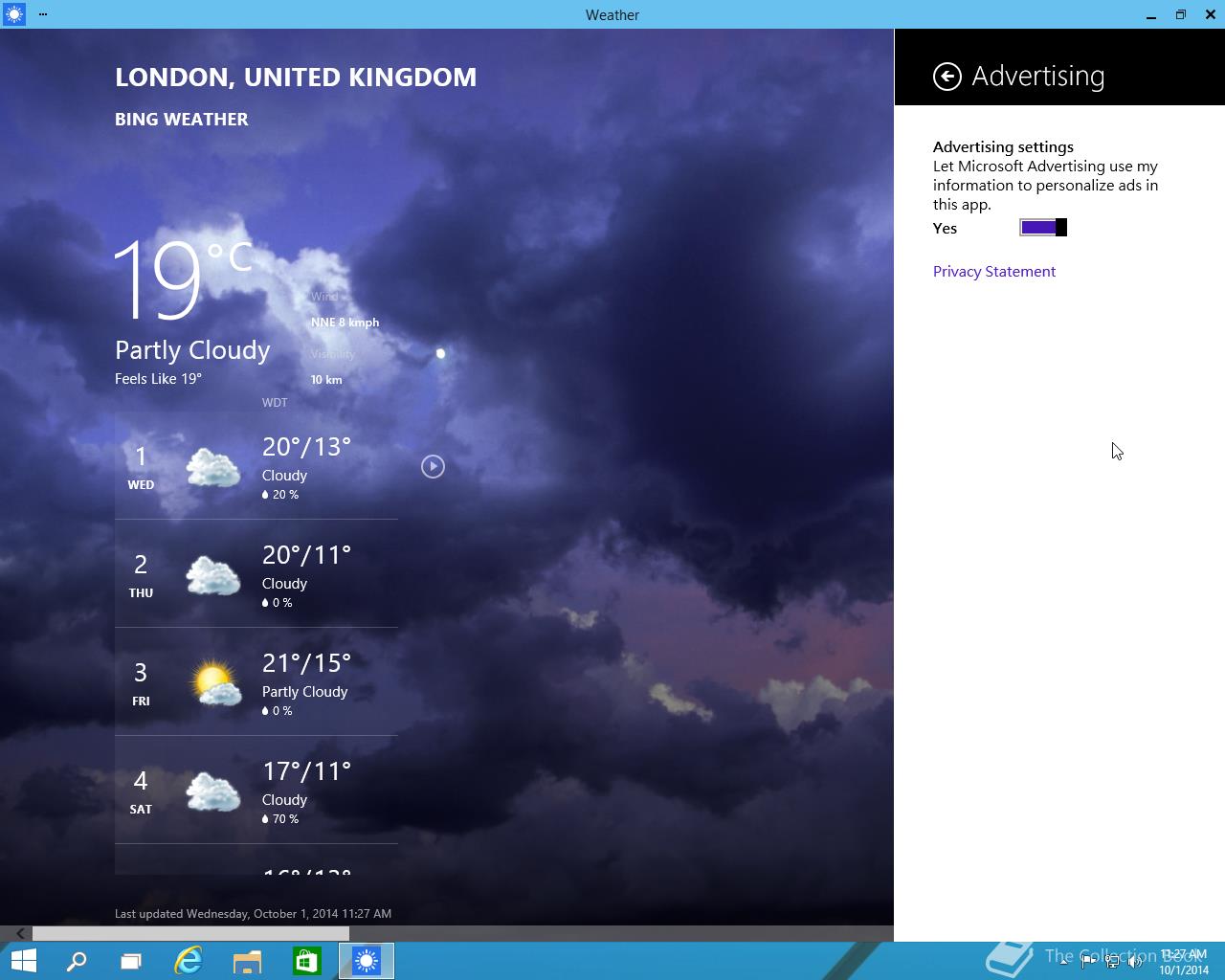Select the Thursday 2 forecast cloud icon

[x=213, y=574]
